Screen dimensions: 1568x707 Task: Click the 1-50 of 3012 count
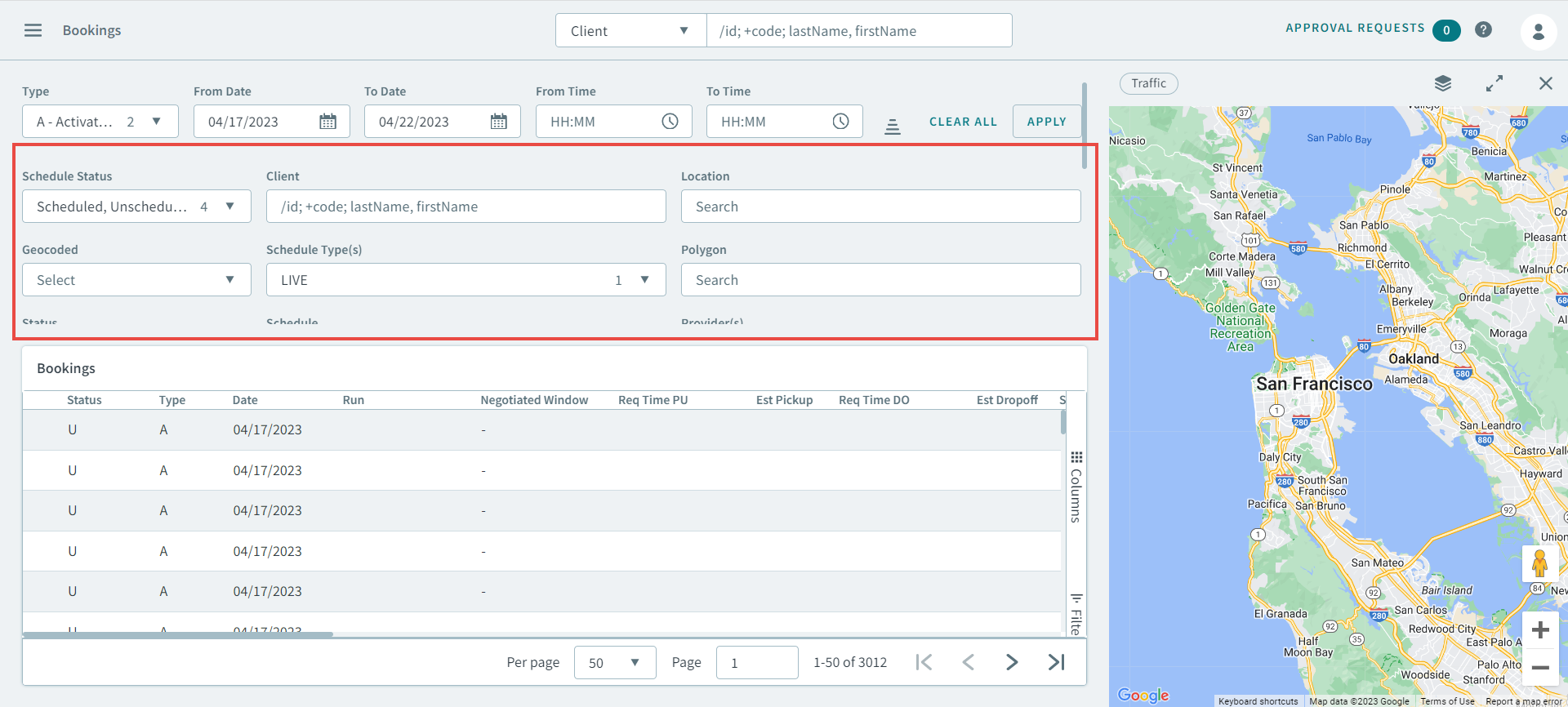coord(850,663)
